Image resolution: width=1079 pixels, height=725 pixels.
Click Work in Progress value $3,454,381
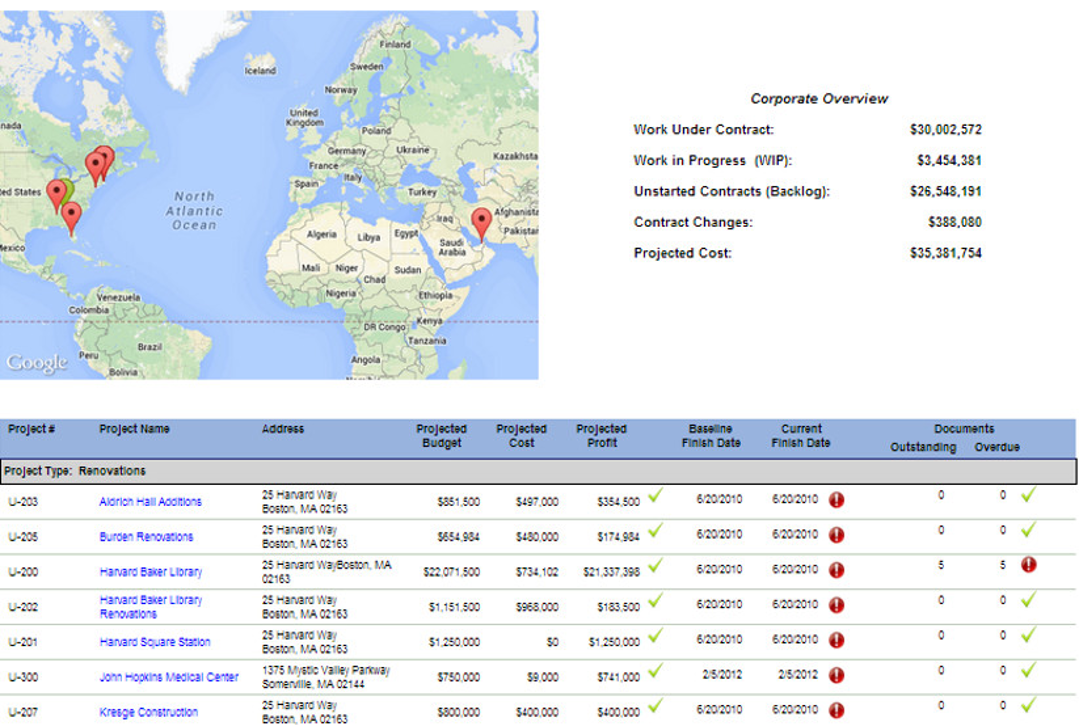[x=949, y=160]
